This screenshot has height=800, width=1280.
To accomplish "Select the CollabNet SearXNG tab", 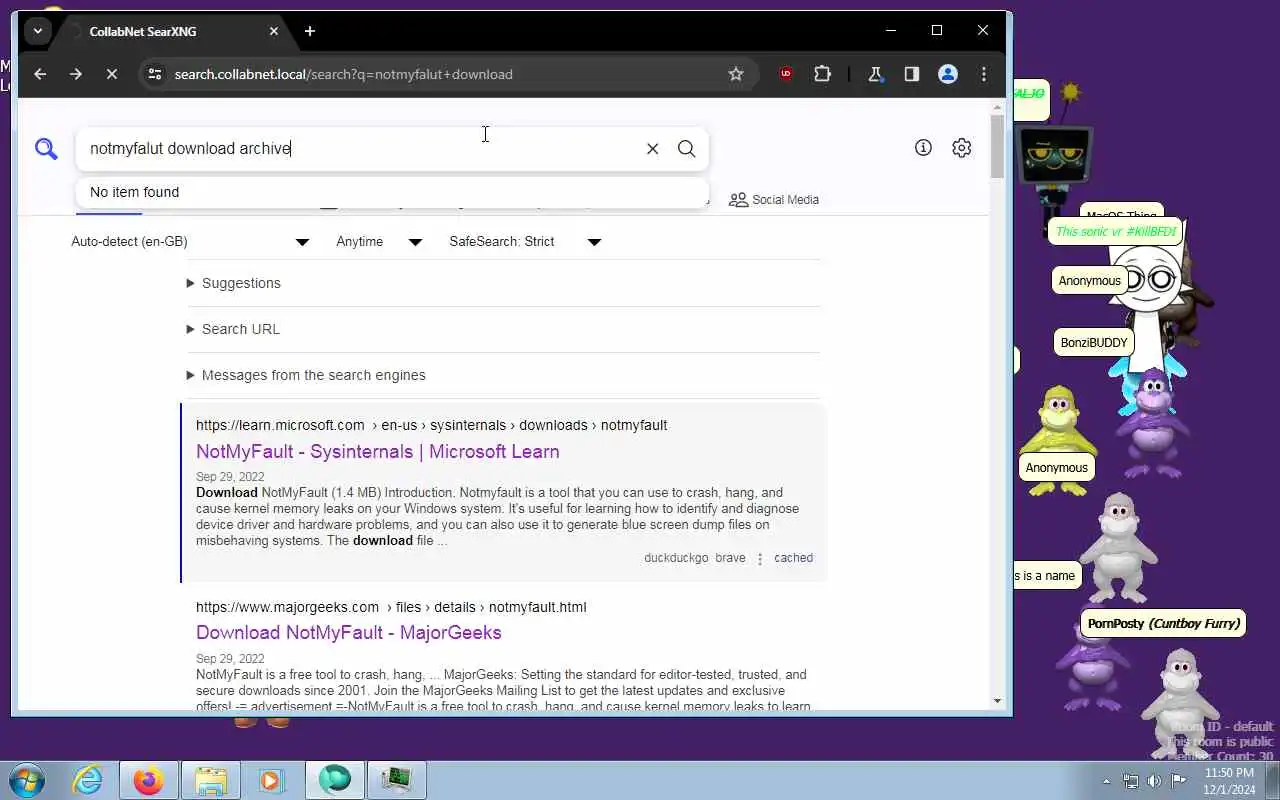I will pyautogui.click(x=170, y=31).
